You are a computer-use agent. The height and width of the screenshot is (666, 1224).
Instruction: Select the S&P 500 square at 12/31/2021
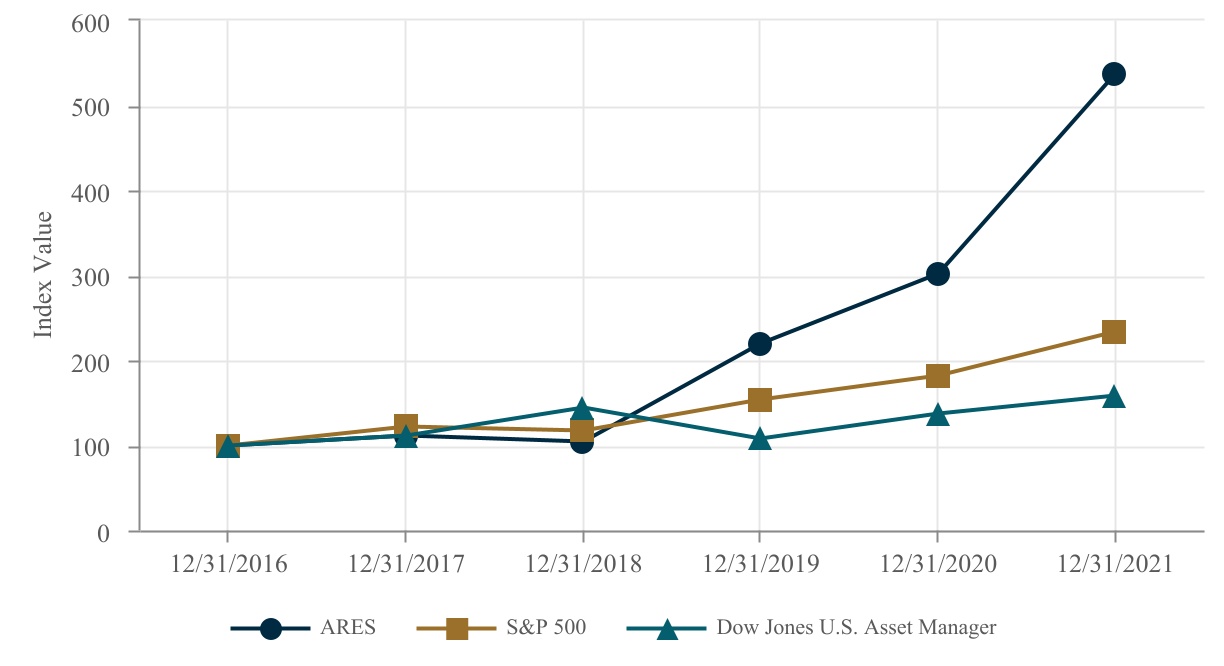pos(1114,332)
